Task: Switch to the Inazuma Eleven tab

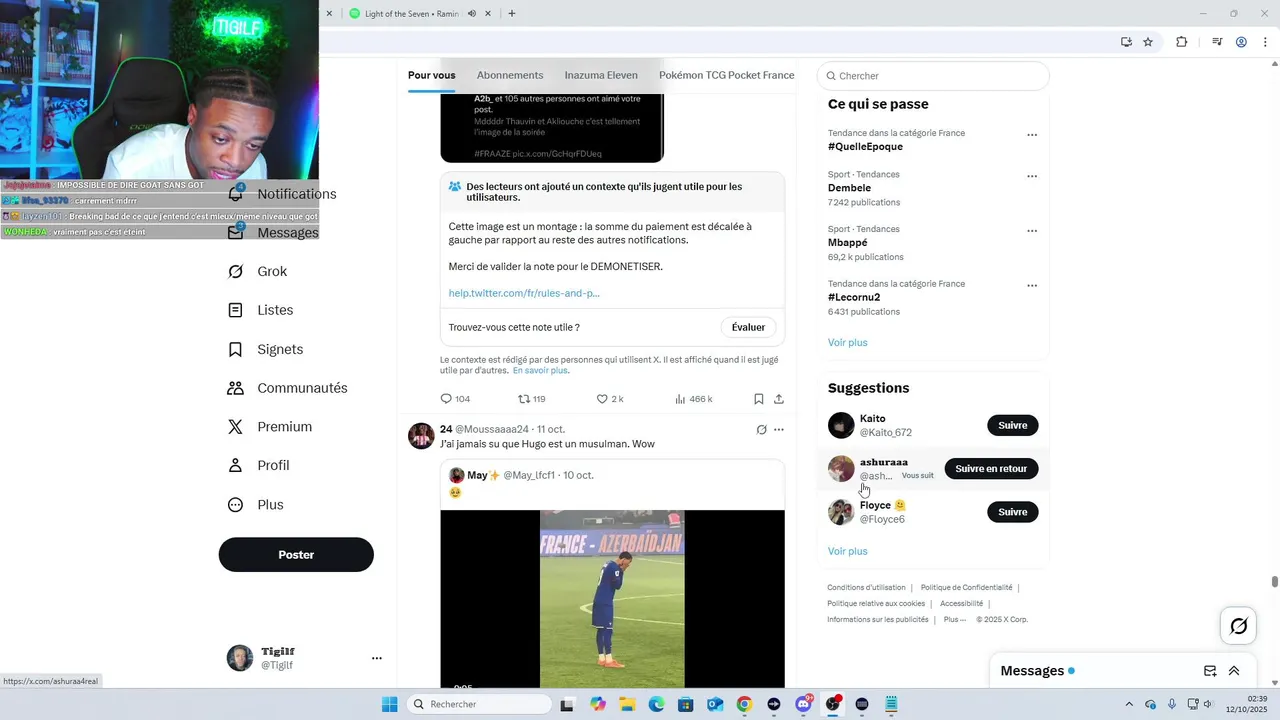Action: click(x=601, y=75)
